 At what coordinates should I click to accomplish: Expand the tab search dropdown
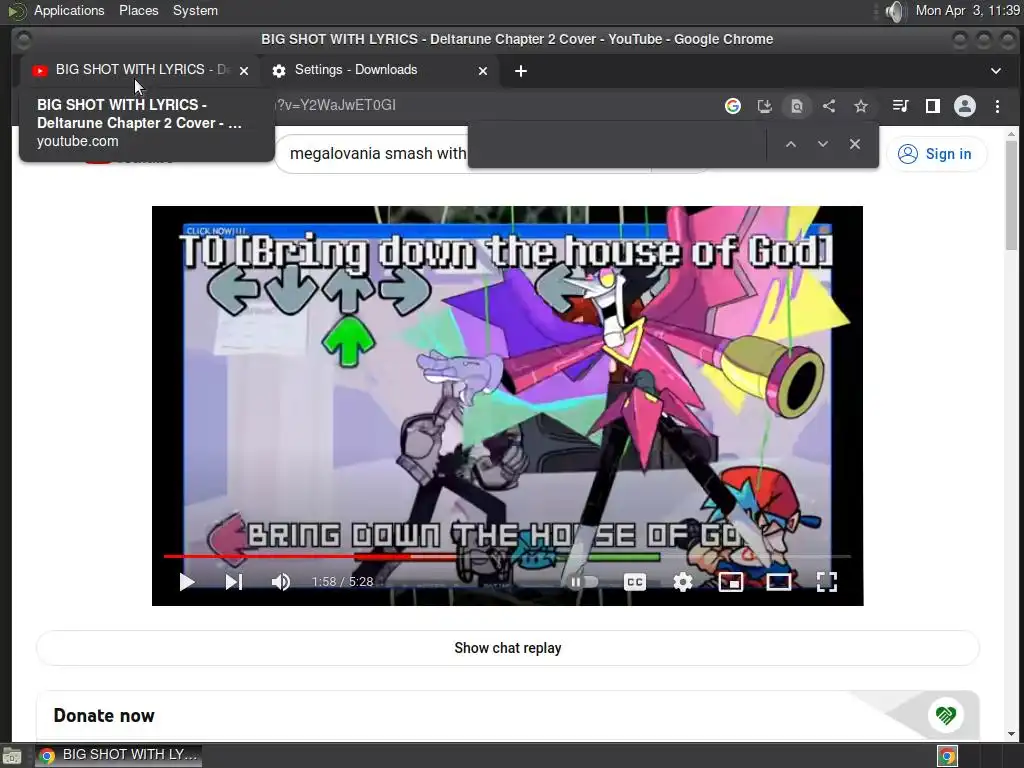click(995, 71)
